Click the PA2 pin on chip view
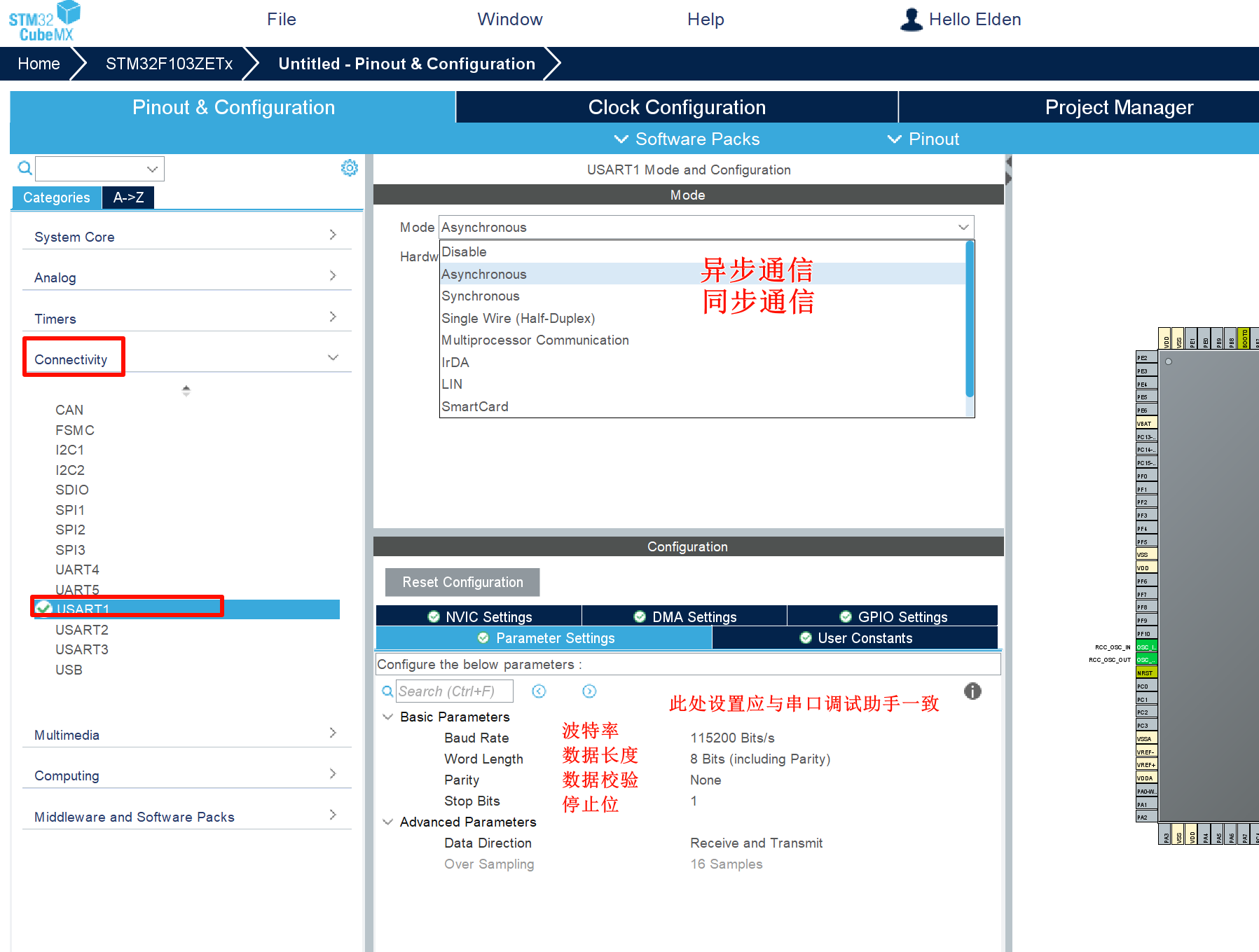1259x952 pixels. [1146, 818]
